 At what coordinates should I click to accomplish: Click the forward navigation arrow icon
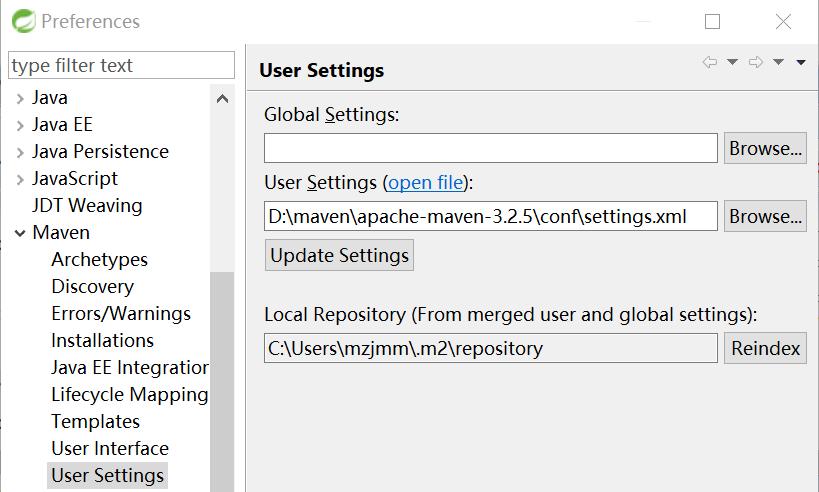pyautogui.click(x=755, y=62)
